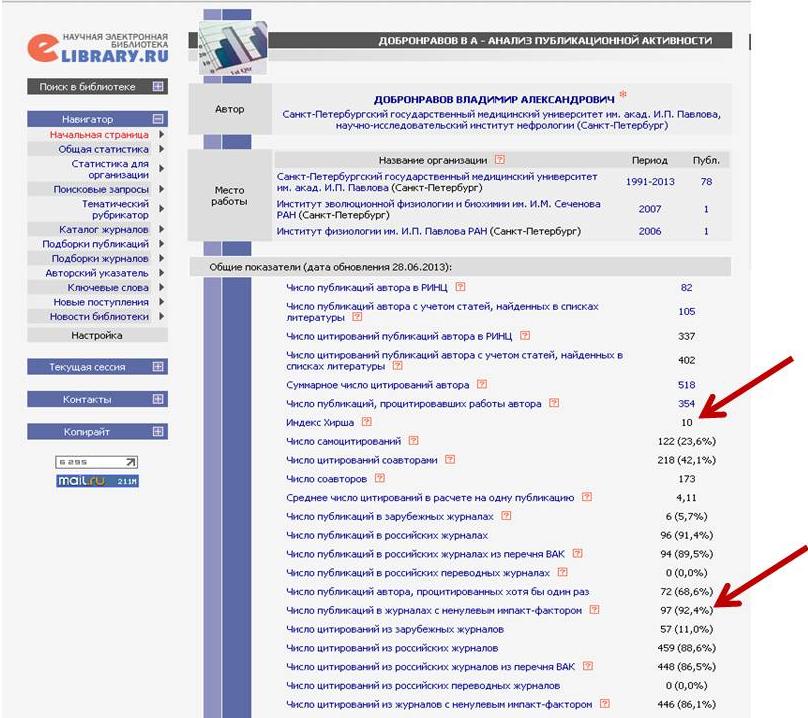Viewport: 808px width, 718px height.
Task: Open Новые поступления menu item
Action: click(x=101, y=302)
